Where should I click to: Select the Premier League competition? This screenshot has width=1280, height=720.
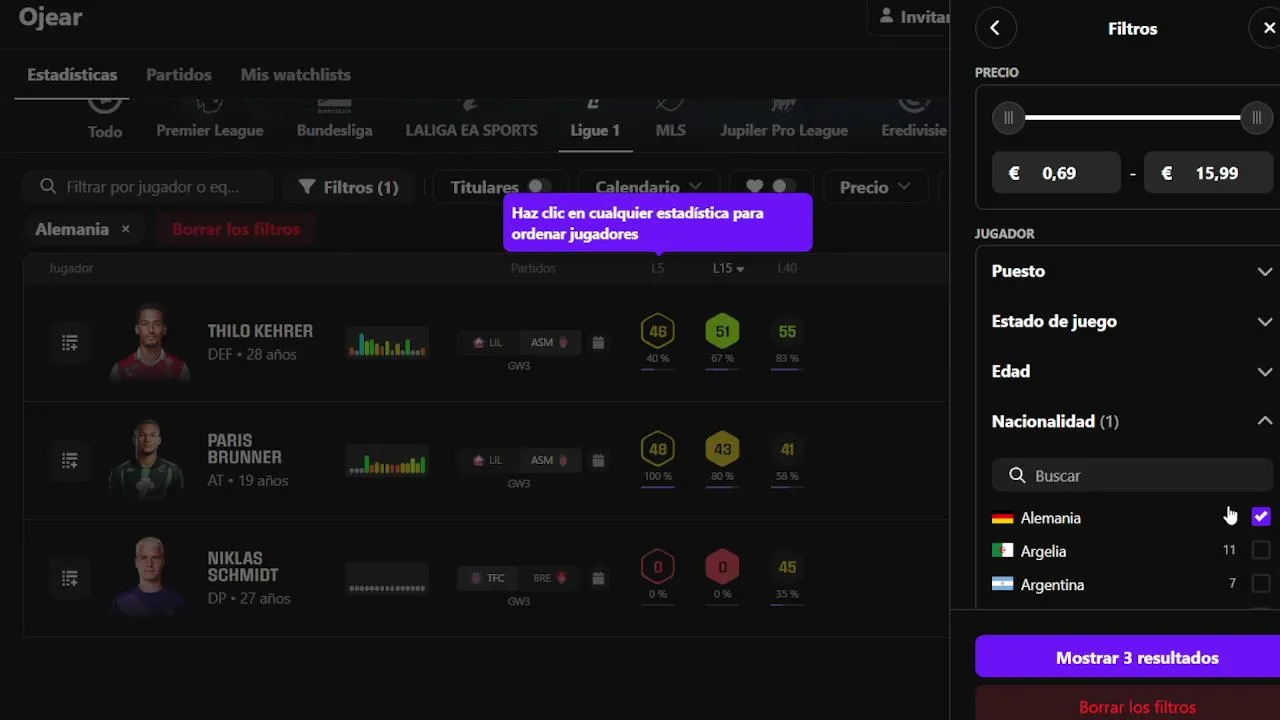tap(210, 119)
